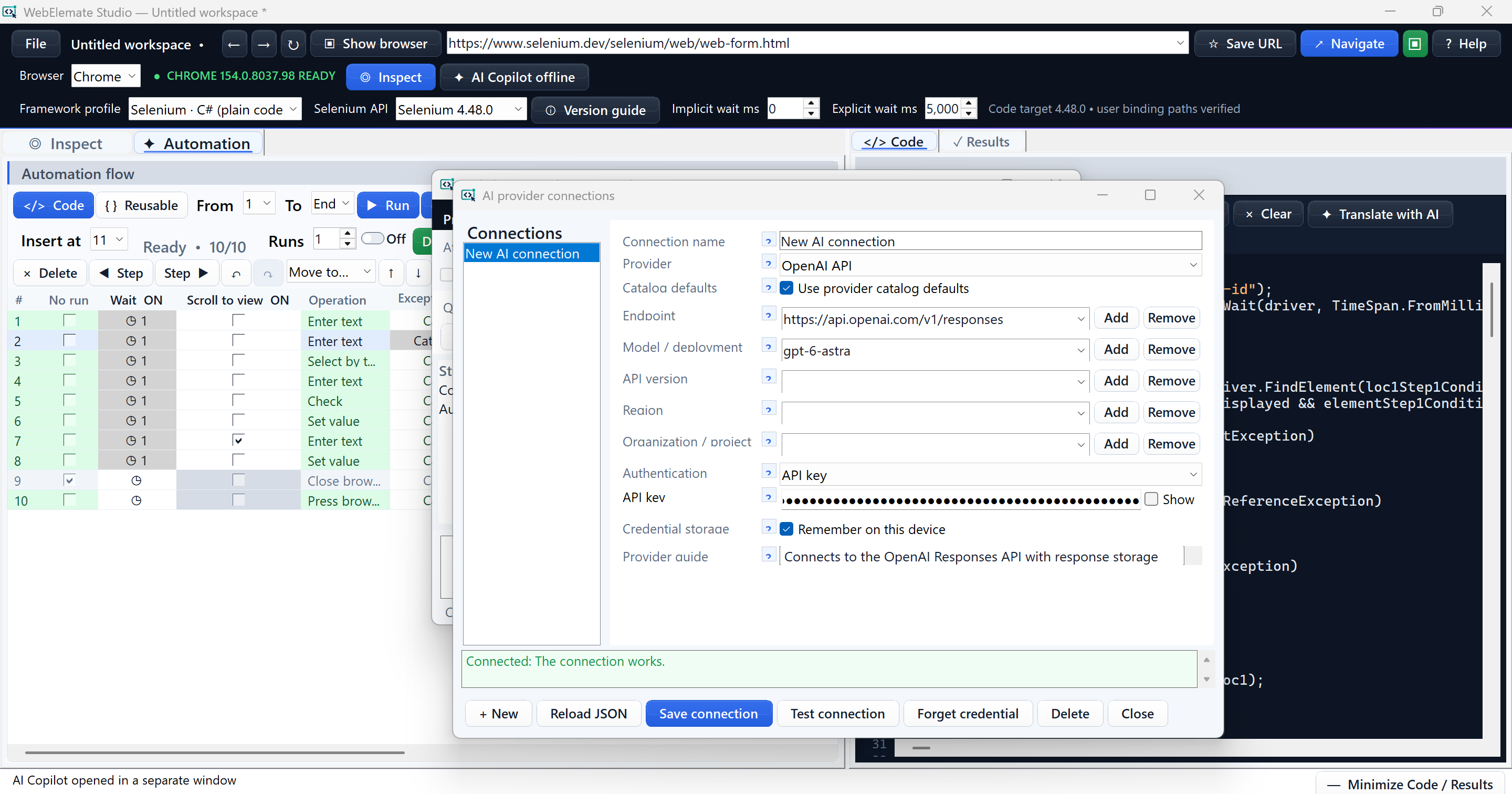Select the Code tab in right pane

pos(894,142)
